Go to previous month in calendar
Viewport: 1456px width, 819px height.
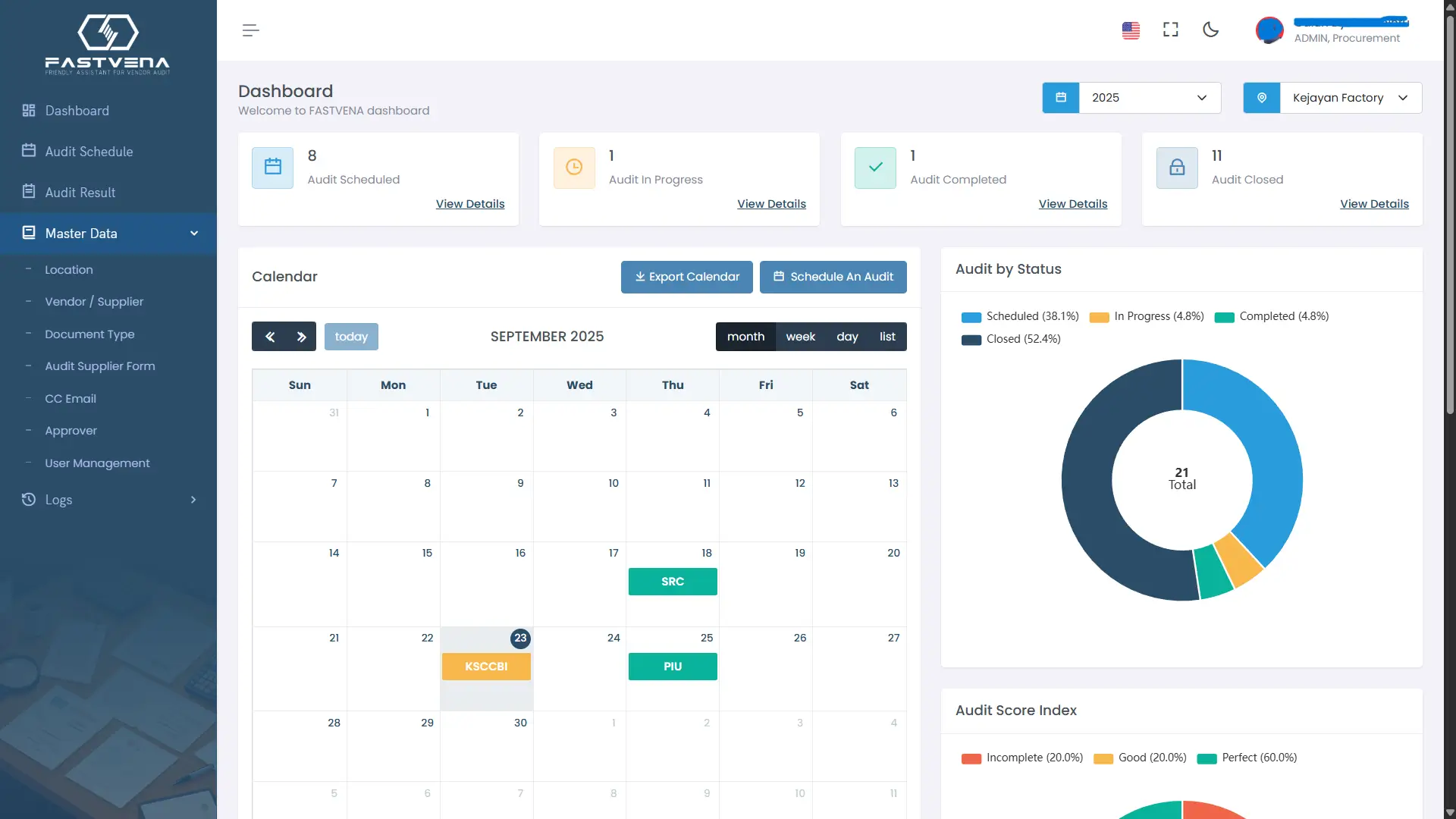click(269, 337)
